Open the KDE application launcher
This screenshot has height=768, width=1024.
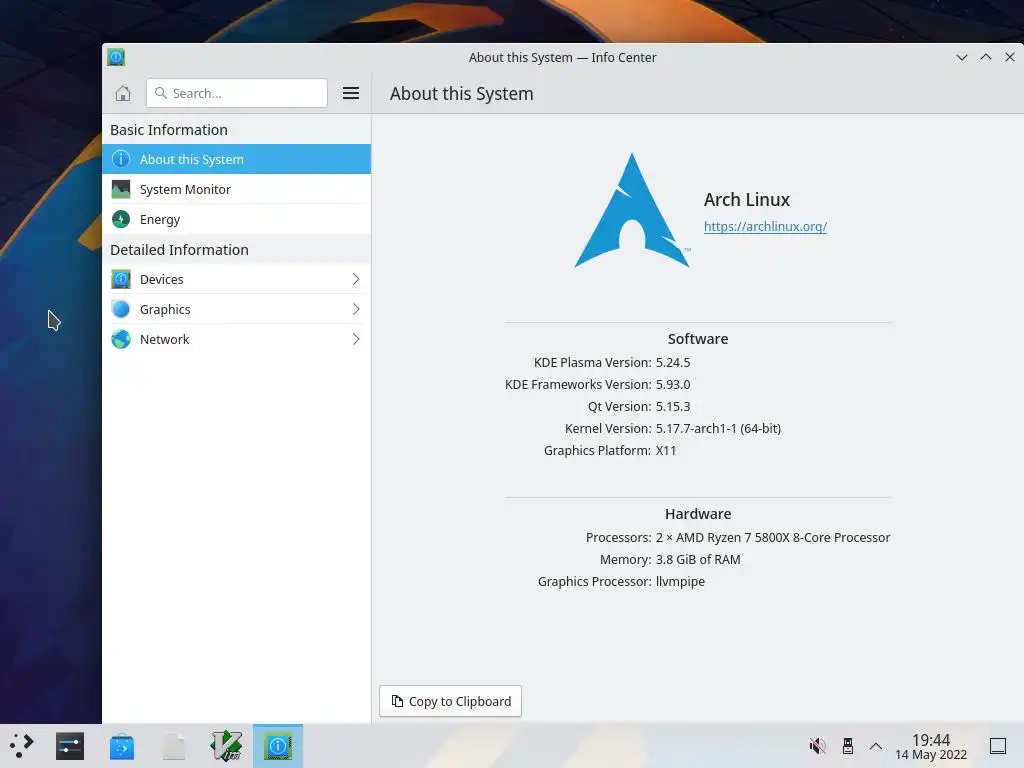pyautogui.click(x=22, y=746)
